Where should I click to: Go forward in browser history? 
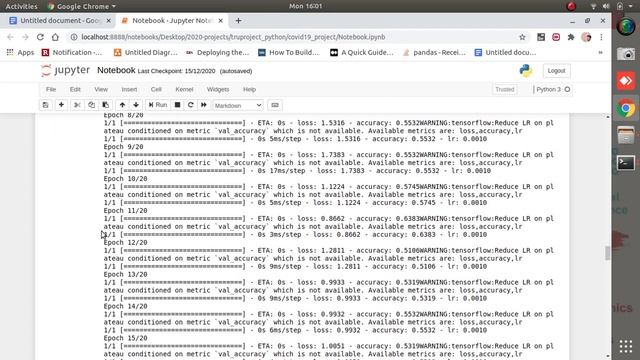click(x=25, y=37)
